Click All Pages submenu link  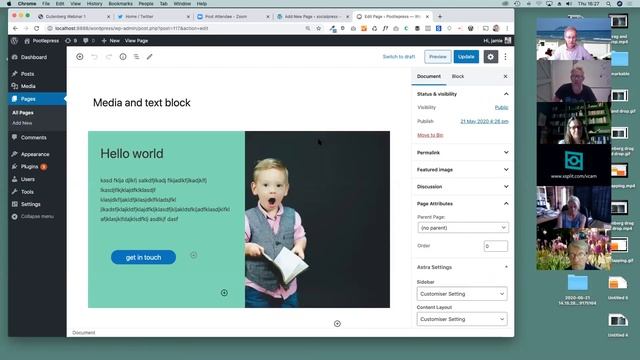tap(23, 113)
